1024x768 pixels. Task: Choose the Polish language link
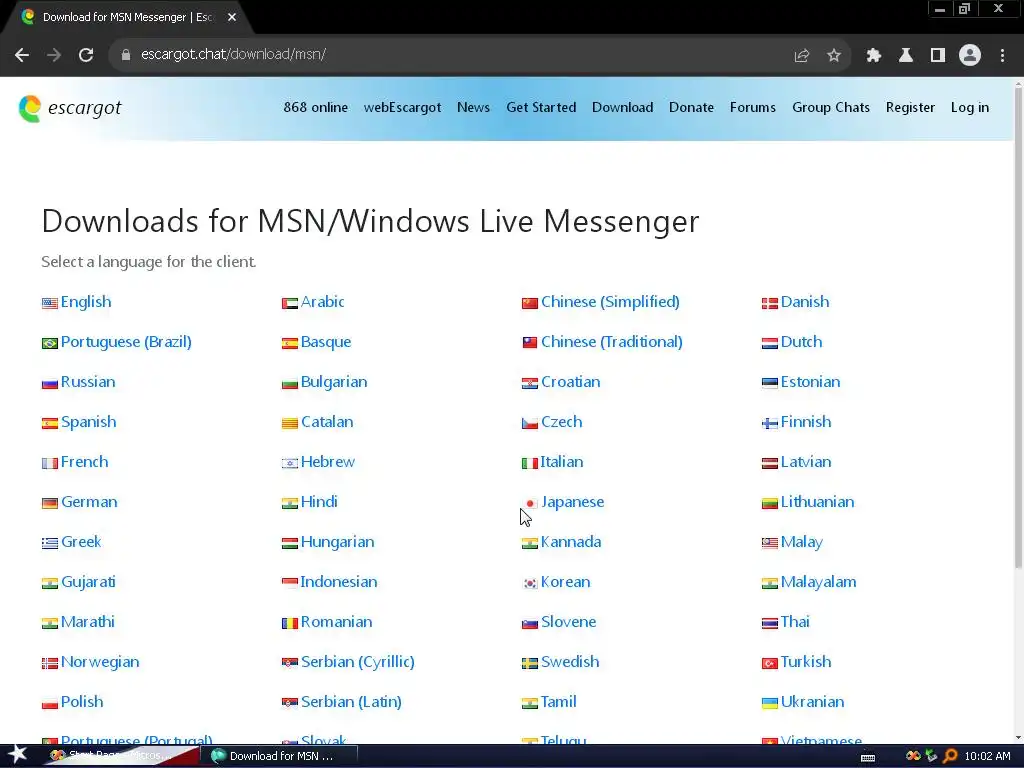click(82, 701)
